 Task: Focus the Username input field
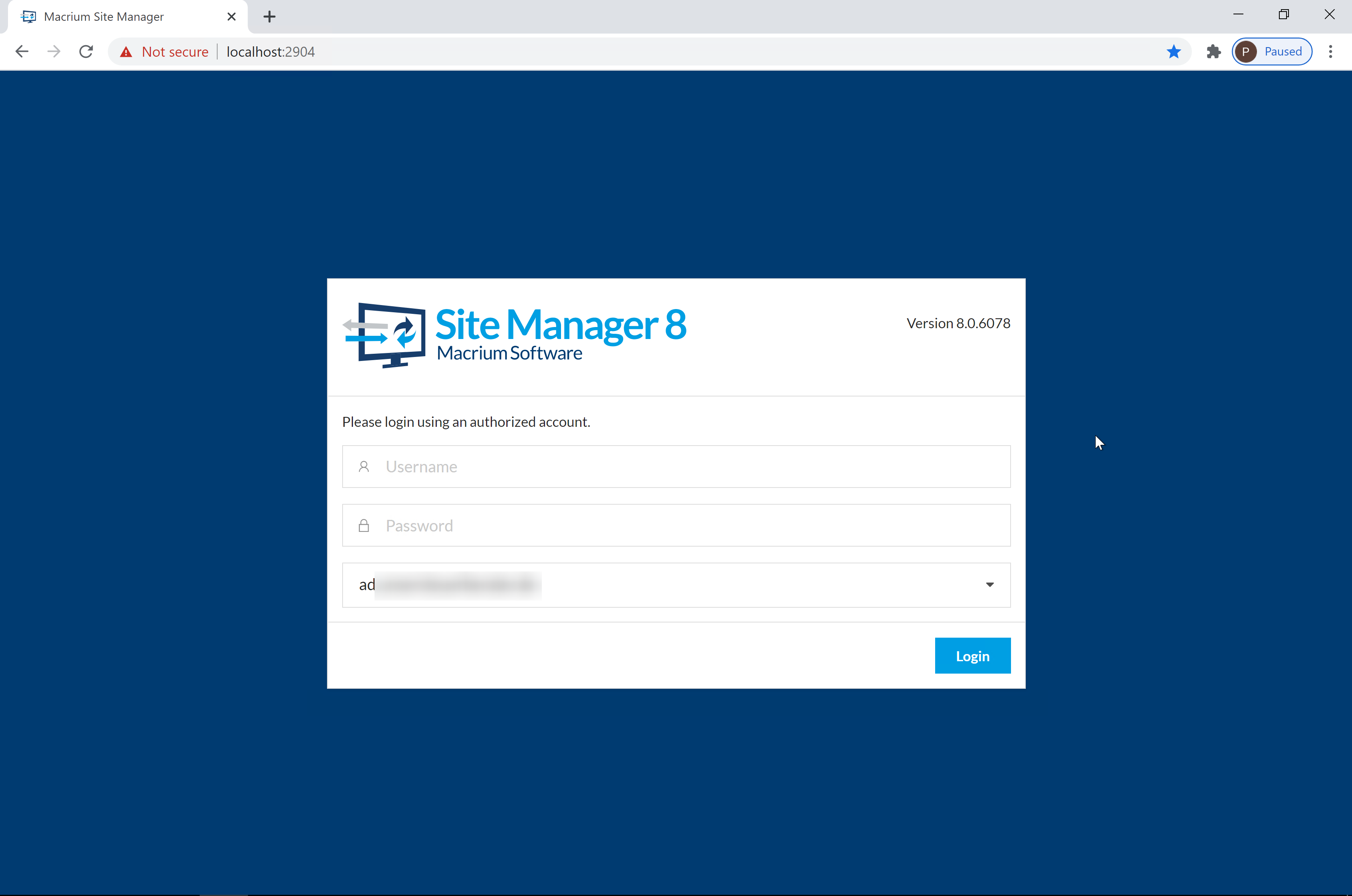coord(686,466)
